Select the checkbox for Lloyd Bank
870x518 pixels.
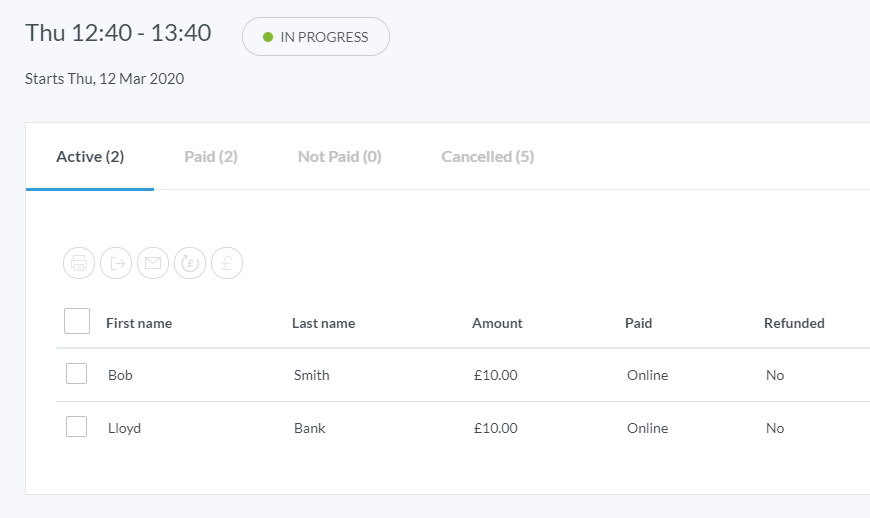[x=77, y=427]
